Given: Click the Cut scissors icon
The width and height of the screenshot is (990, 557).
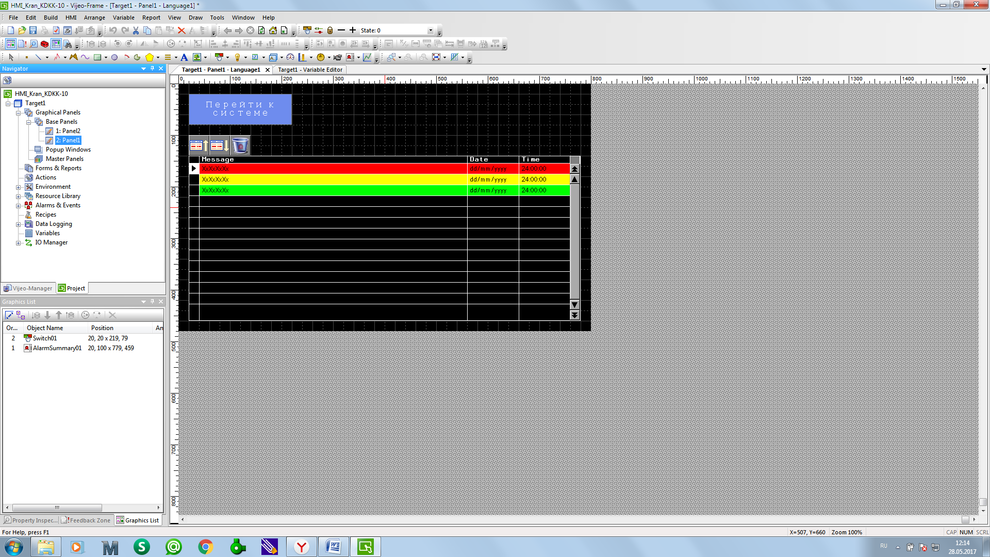Looking at the screenshot, I should coord(136,31).
